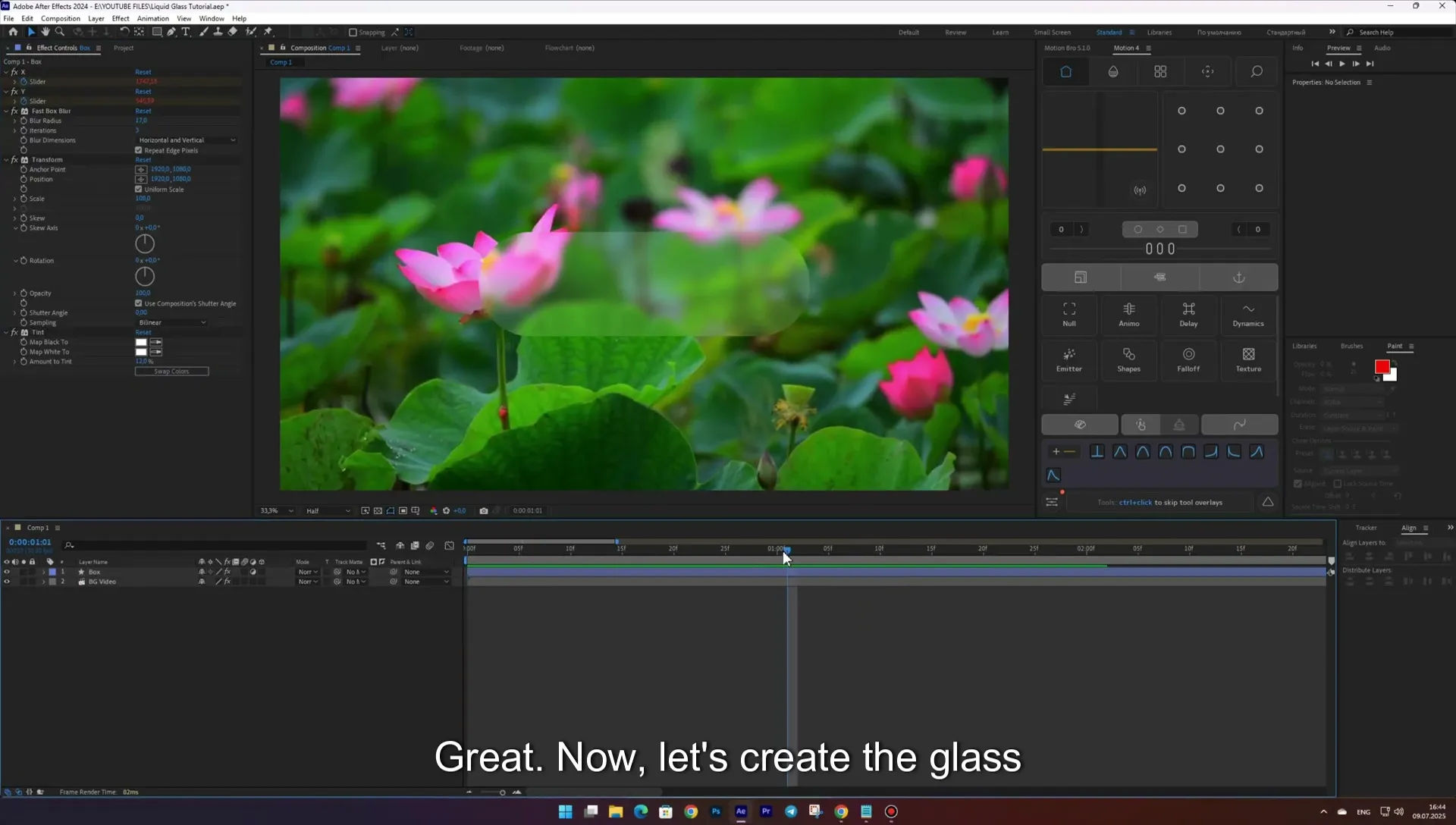
Task: Open the Animation menu
Action: (152, 18)
